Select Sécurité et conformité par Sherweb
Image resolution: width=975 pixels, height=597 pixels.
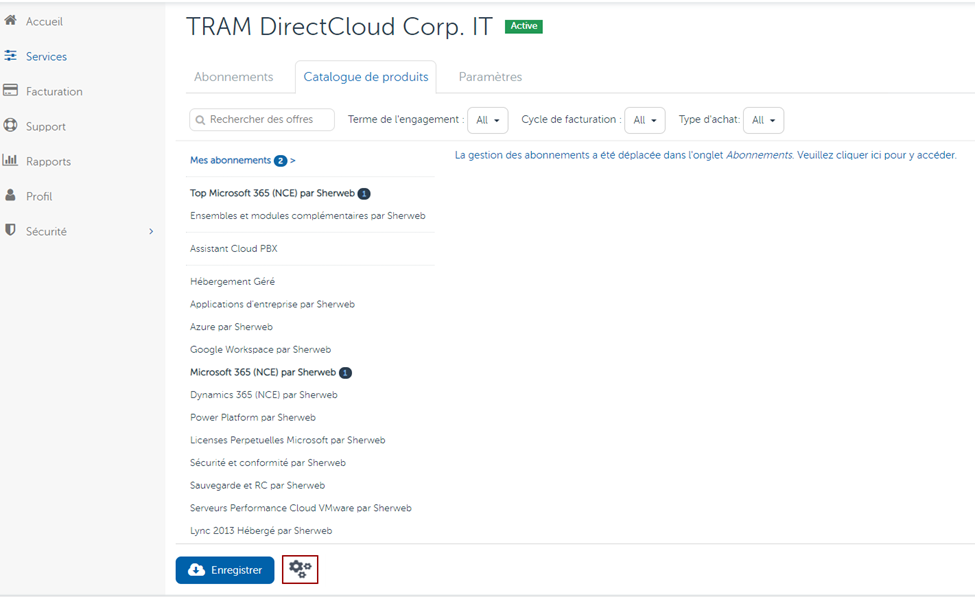coord(268,463)
